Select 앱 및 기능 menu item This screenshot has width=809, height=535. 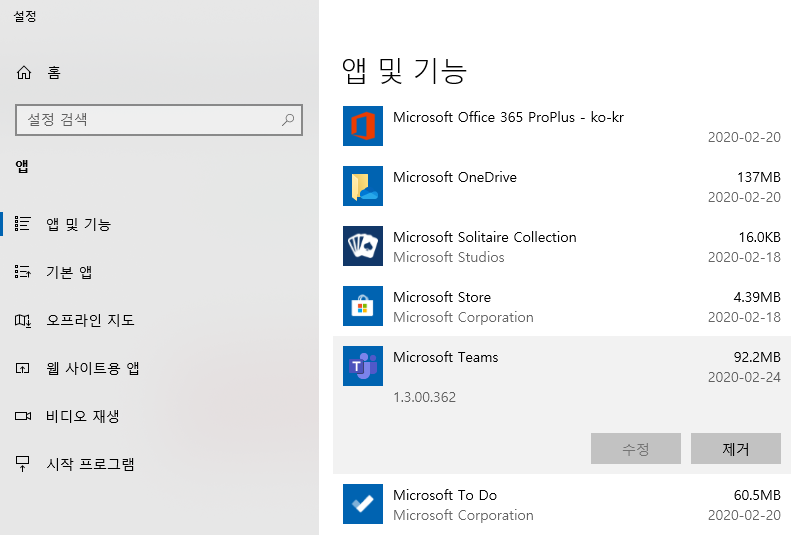tap(78, 224)
